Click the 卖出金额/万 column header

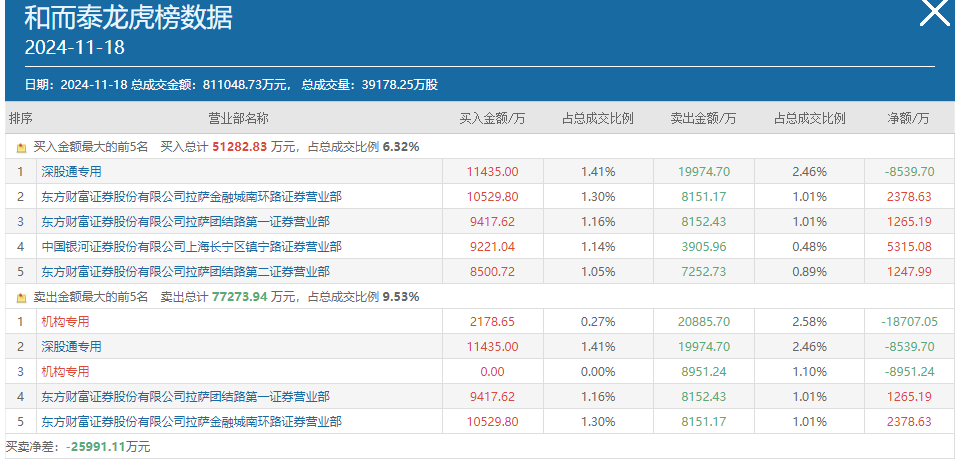[x=703, y=119]
